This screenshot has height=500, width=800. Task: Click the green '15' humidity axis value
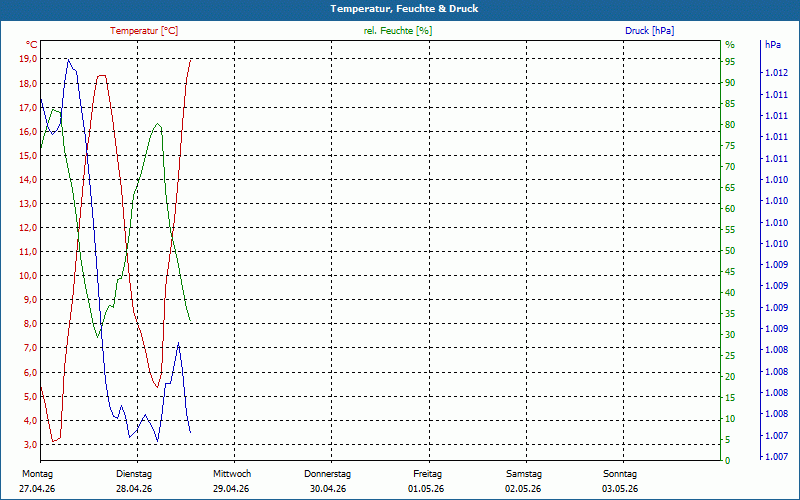pos(730,397)
